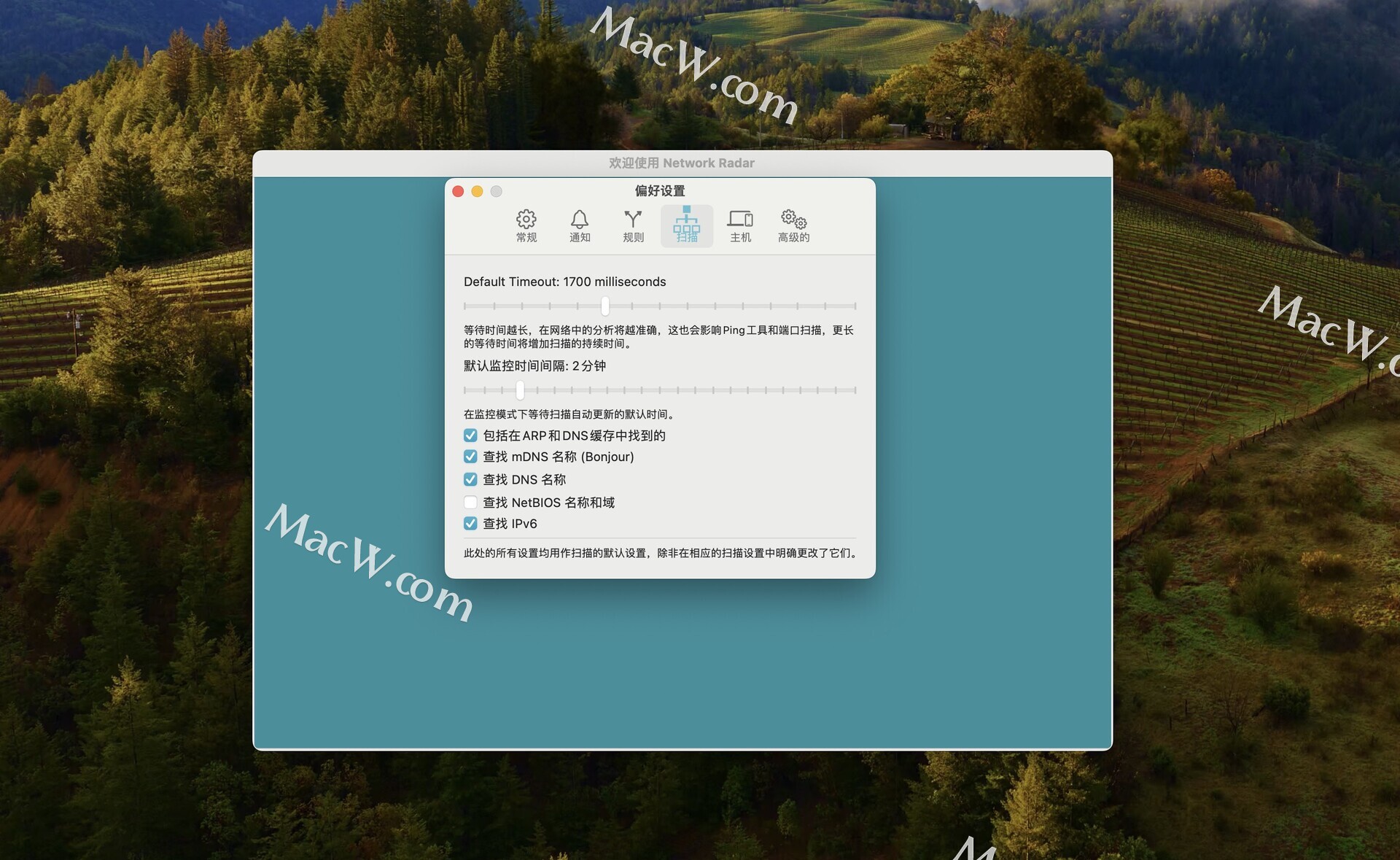Open the 通知 notifications bell tab
Image resolution: width=1400 pixels, height=860 pixels.
[580, 226]
